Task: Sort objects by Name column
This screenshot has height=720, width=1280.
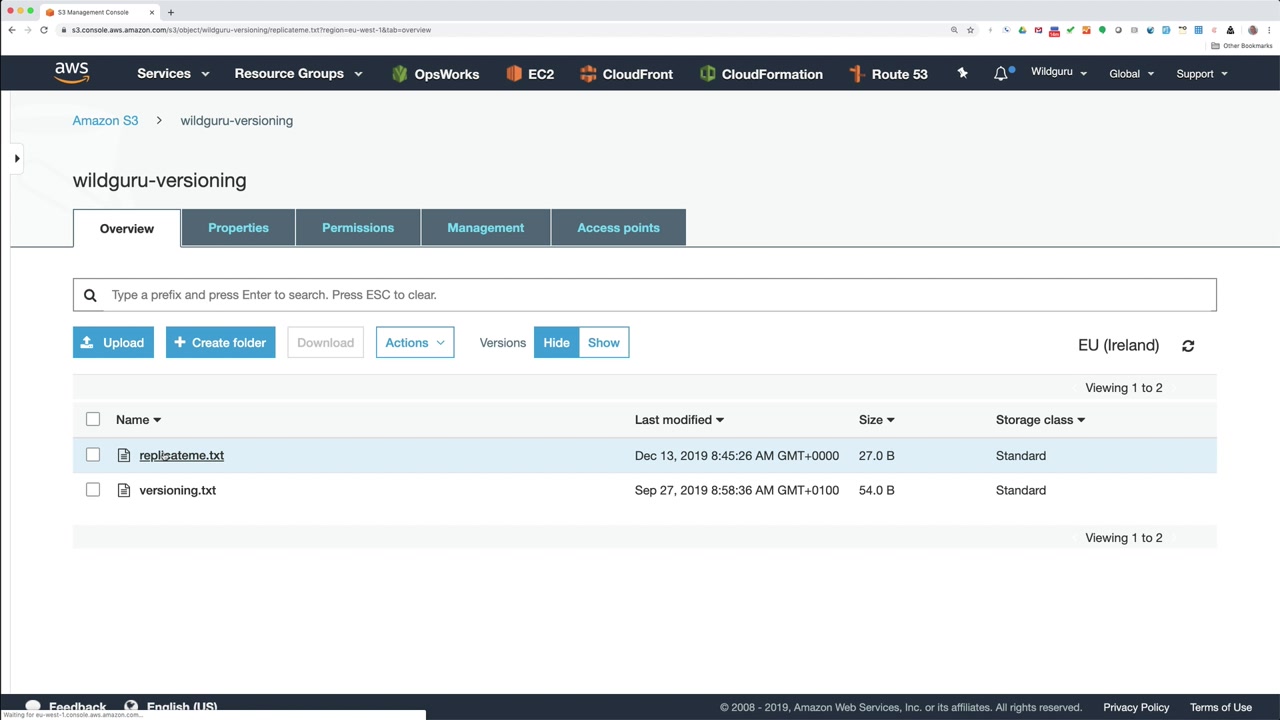Action: 138,420
